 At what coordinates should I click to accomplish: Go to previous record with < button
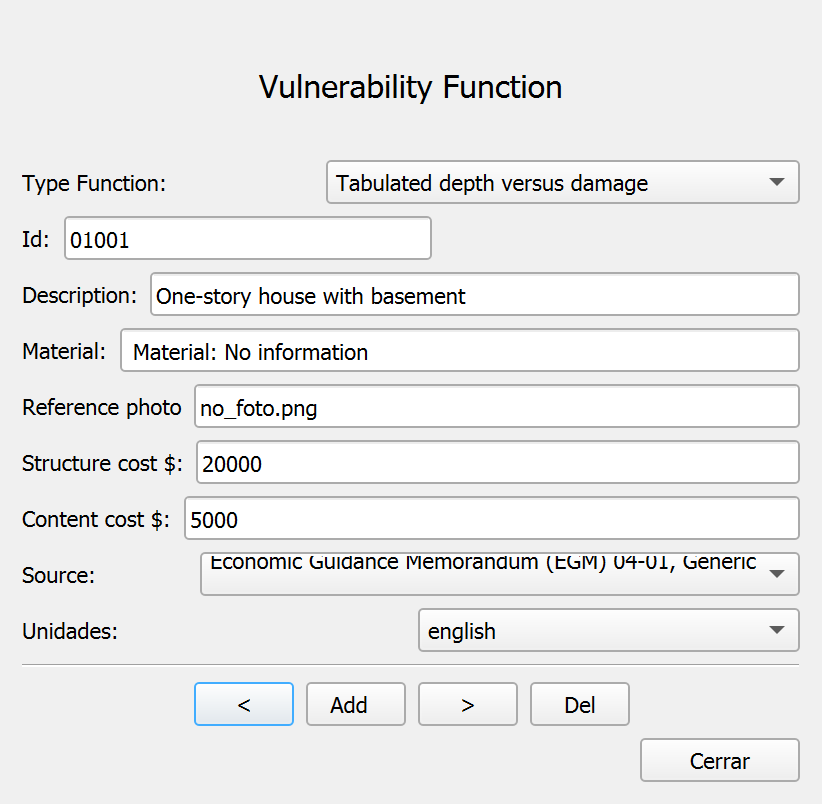[x=244, y=704]
